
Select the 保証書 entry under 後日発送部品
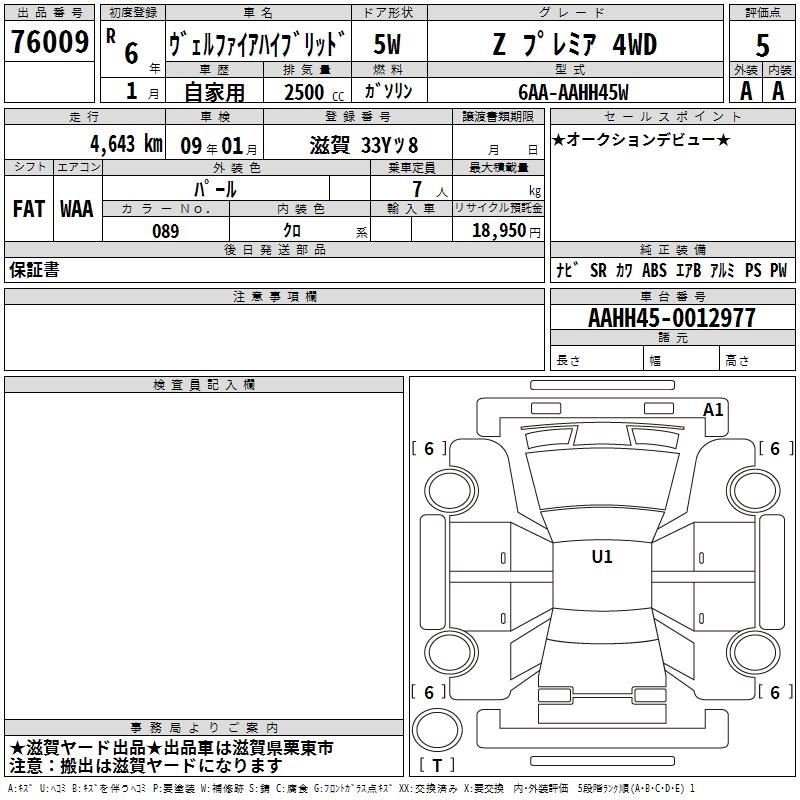tap(34, 269)
